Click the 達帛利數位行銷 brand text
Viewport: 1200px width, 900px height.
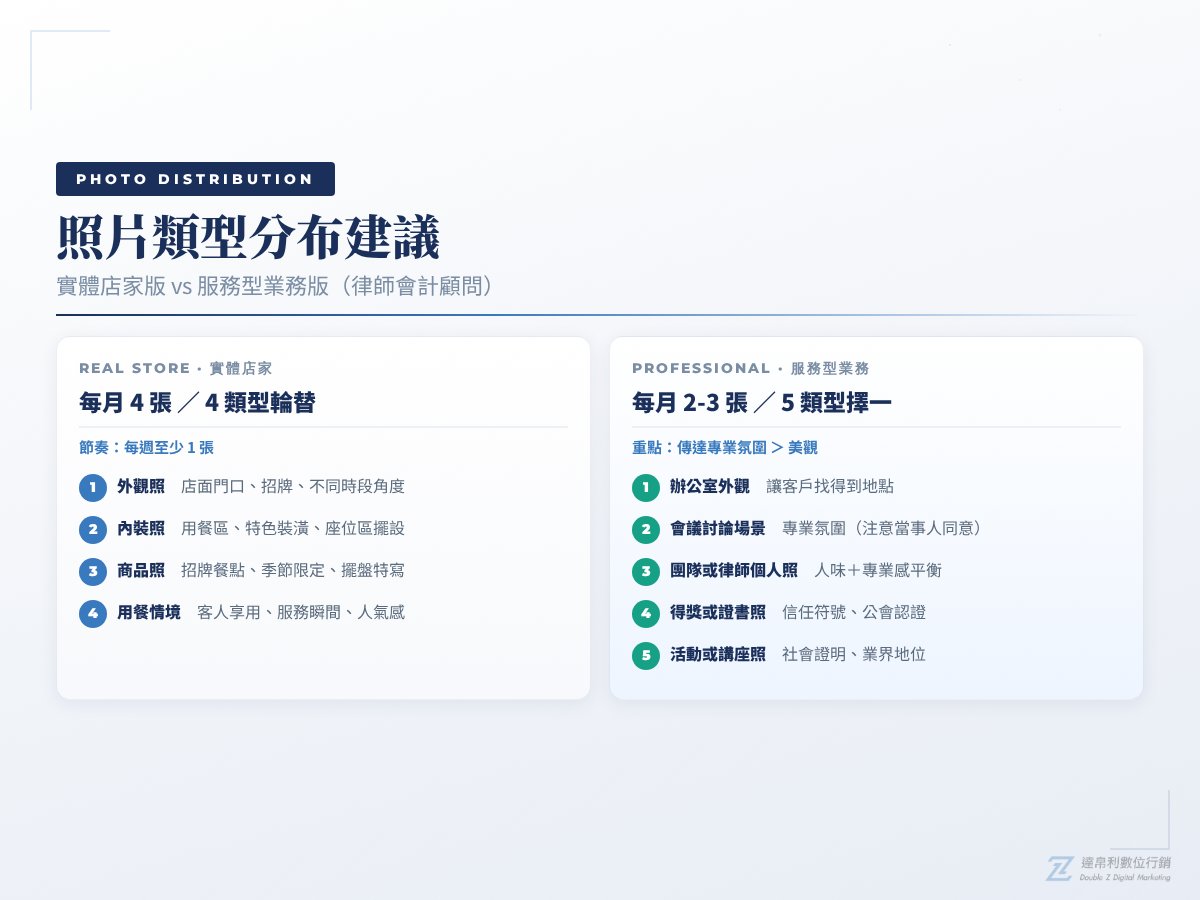[1125, 862]
